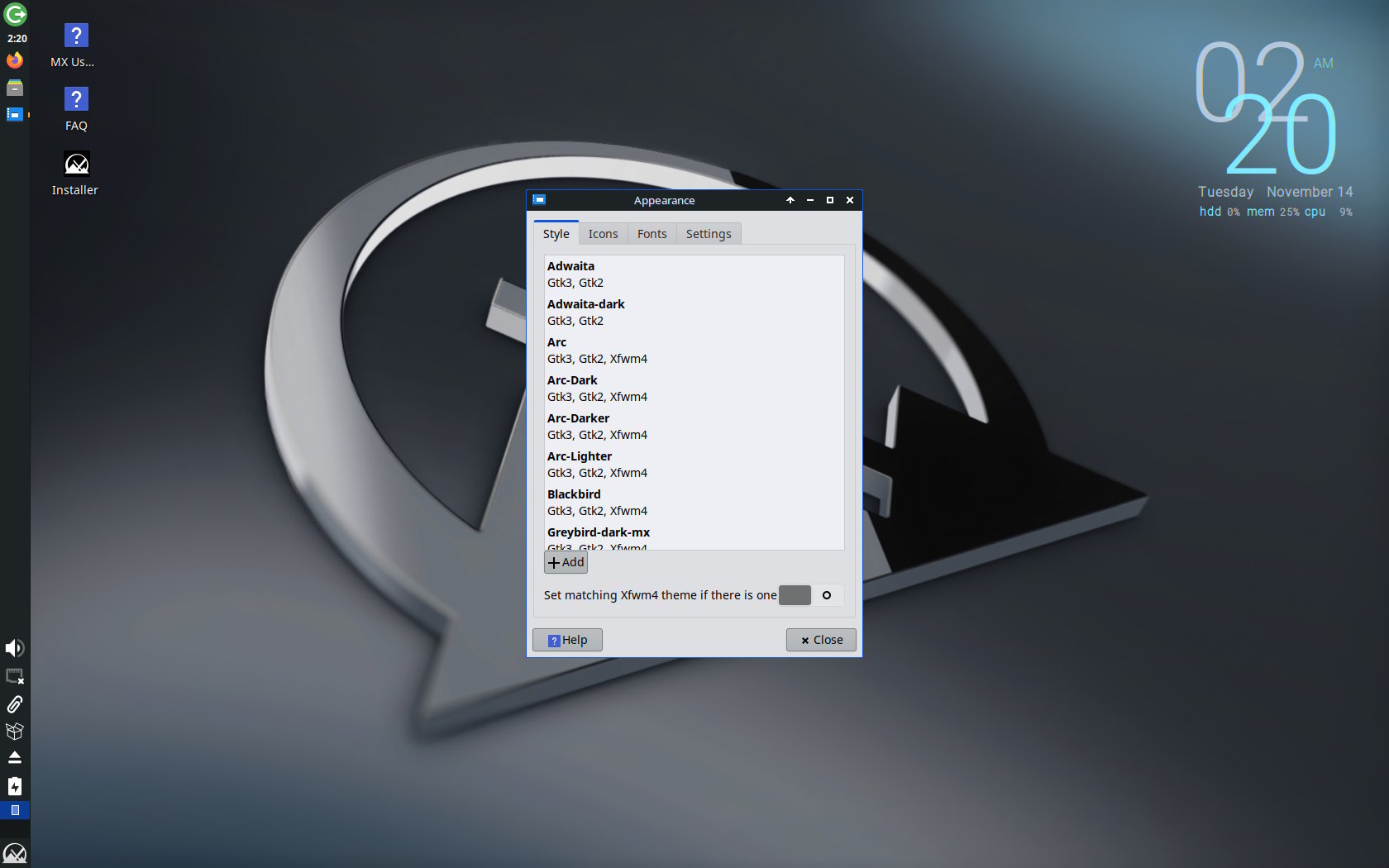This screenshot has width=1389, height=868.
Task: Open the MX start menu icon
Action: click(x=15, y=853)
